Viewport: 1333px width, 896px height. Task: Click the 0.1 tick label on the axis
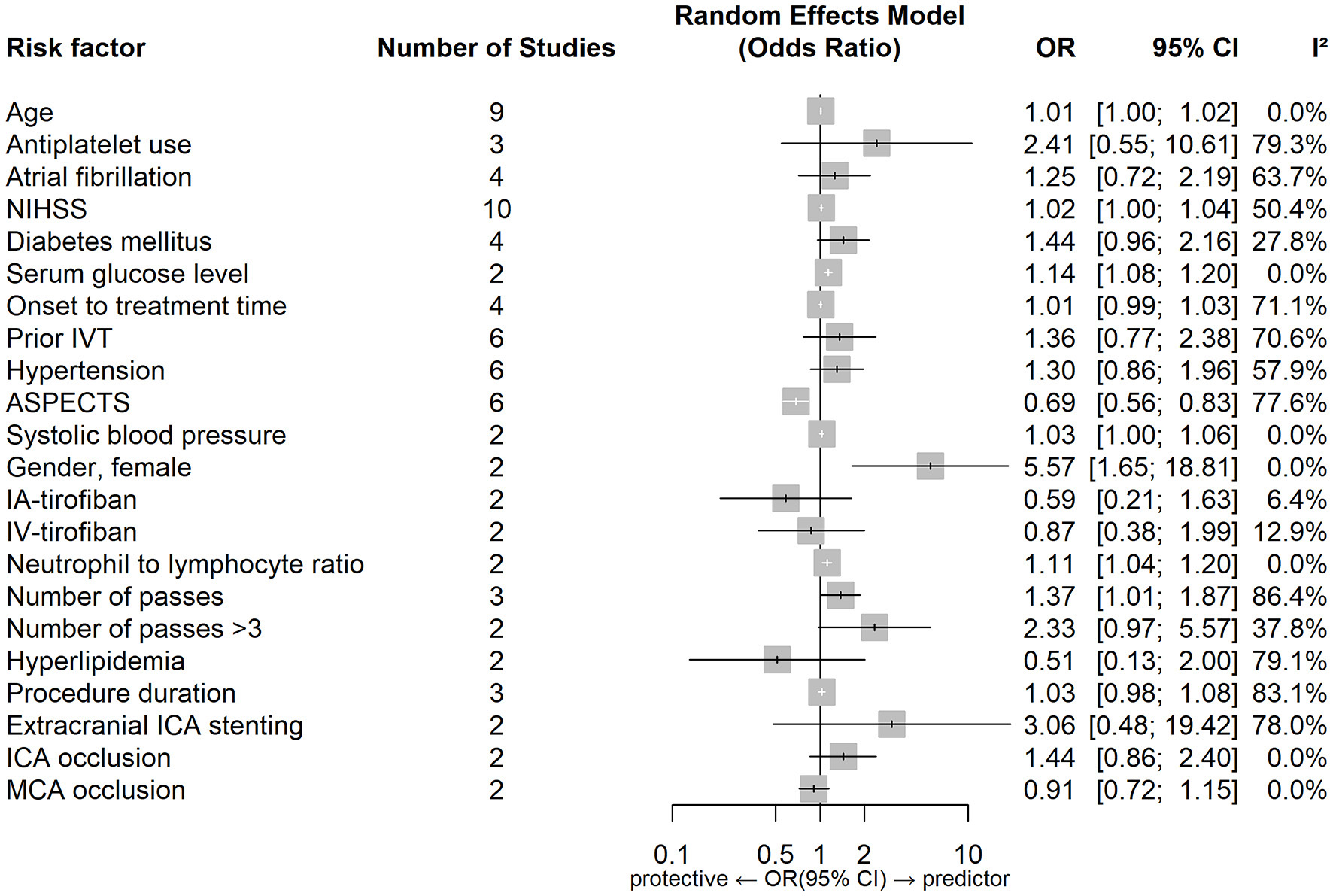[x=671, y=855]
